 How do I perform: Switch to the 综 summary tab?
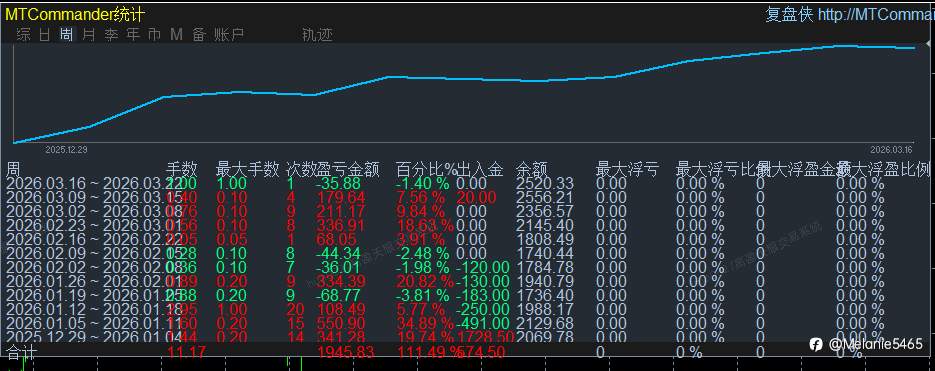(x=23, y=35)
